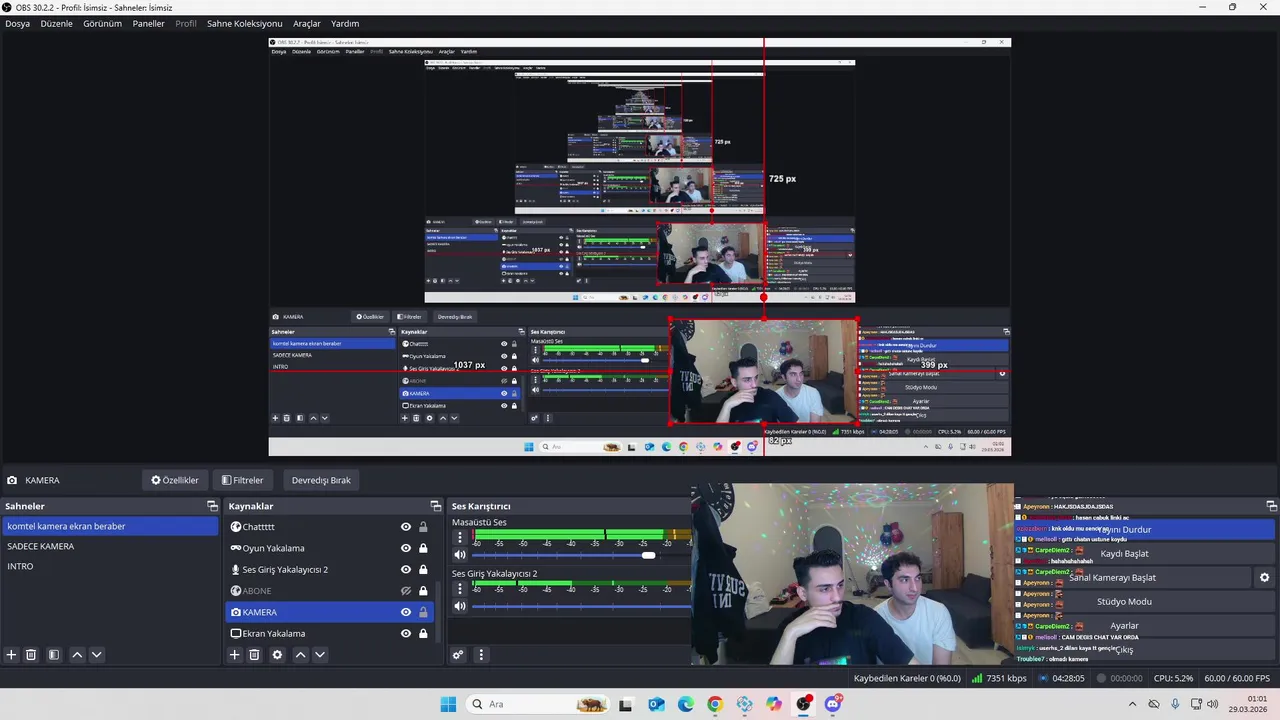Screen dimensions: 1280x720
Task: Lock the Chattttt source
Action: tap(423, 527)
